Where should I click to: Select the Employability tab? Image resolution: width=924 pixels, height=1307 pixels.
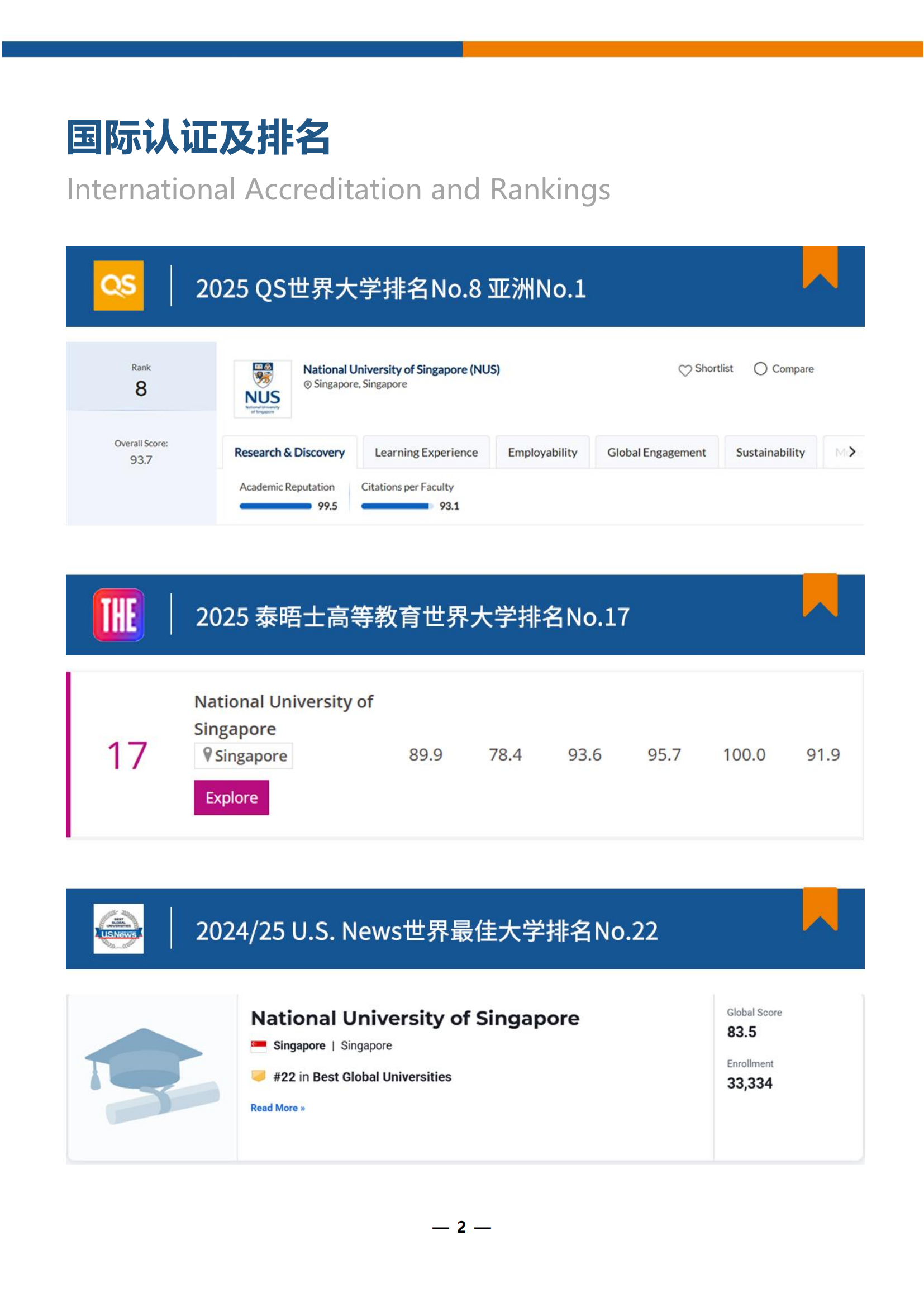[542, 453]
